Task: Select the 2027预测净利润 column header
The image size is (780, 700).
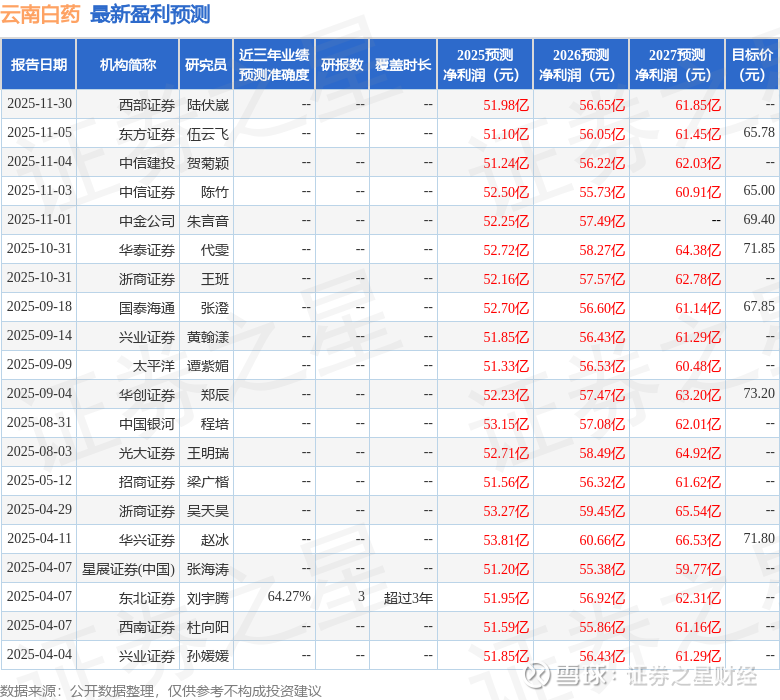Action: tap(677, 65)
